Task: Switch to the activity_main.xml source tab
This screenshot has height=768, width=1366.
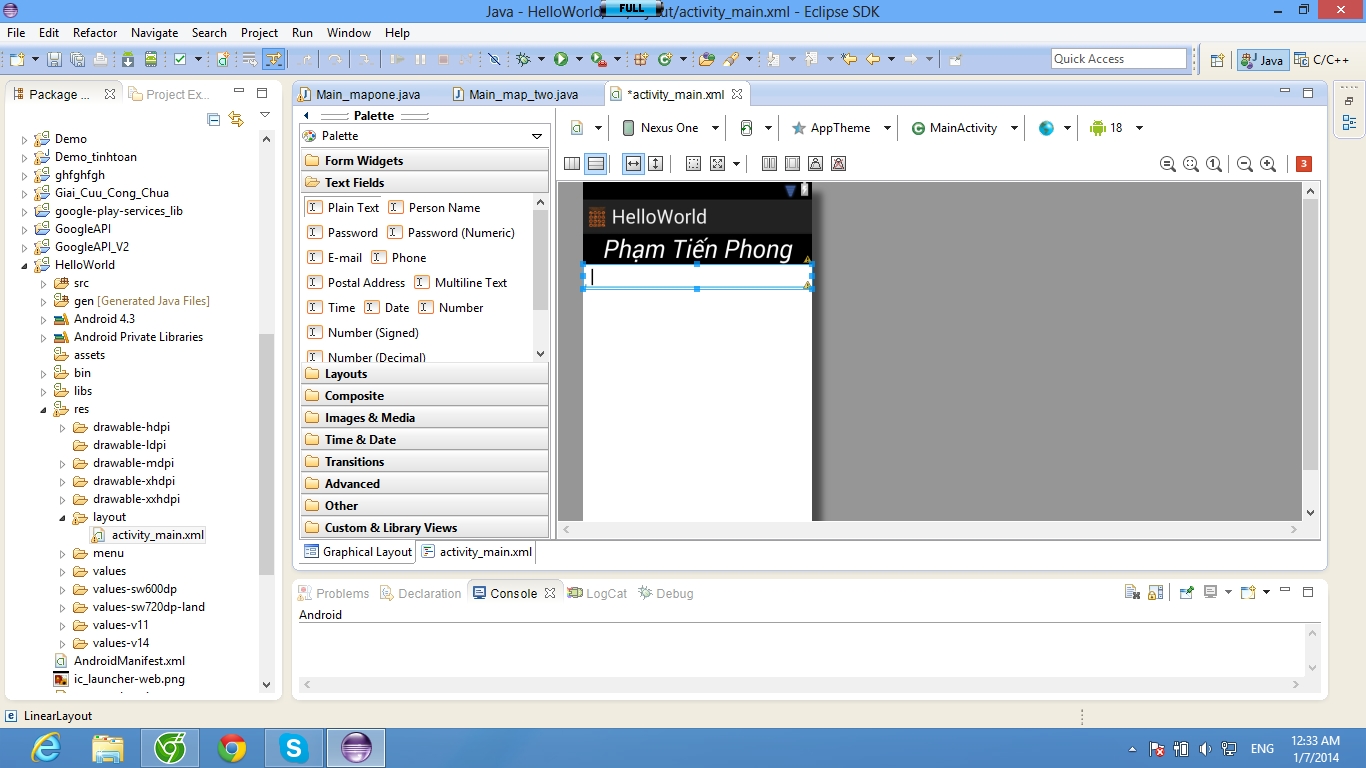Action: [476, 552]
